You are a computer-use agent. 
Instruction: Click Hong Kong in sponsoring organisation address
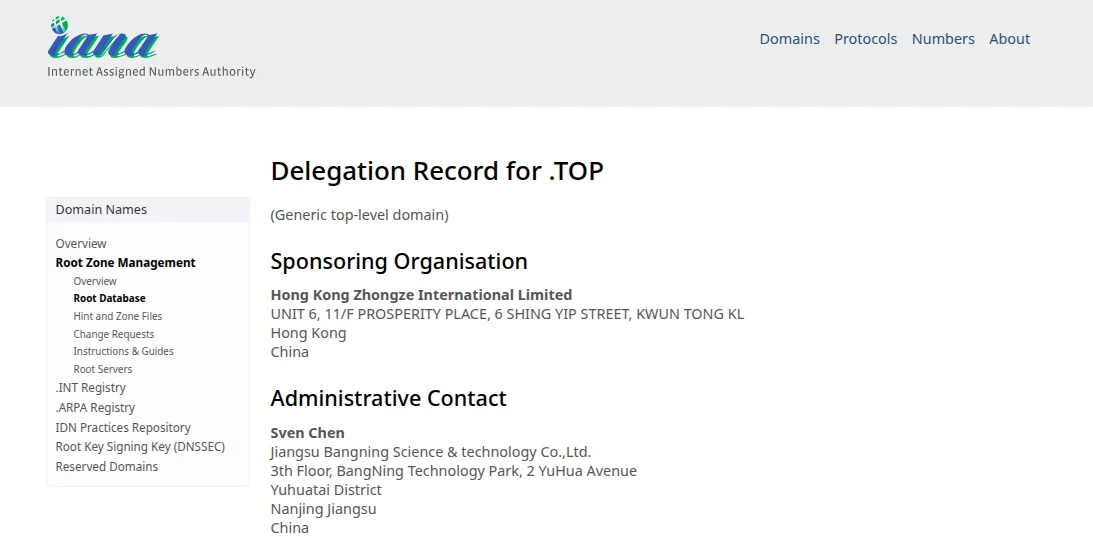click(308, 333)
